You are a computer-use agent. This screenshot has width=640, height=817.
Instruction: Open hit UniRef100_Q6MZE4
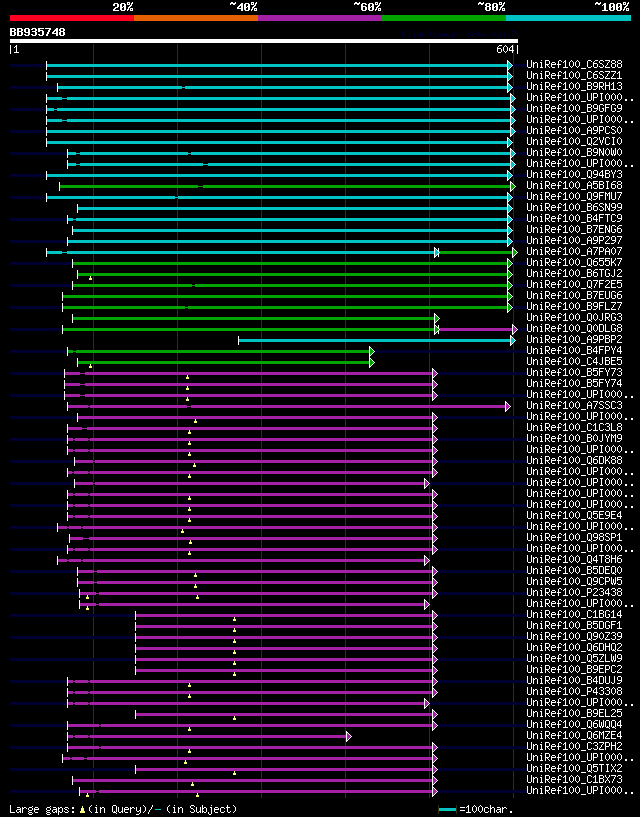(574, 736)
